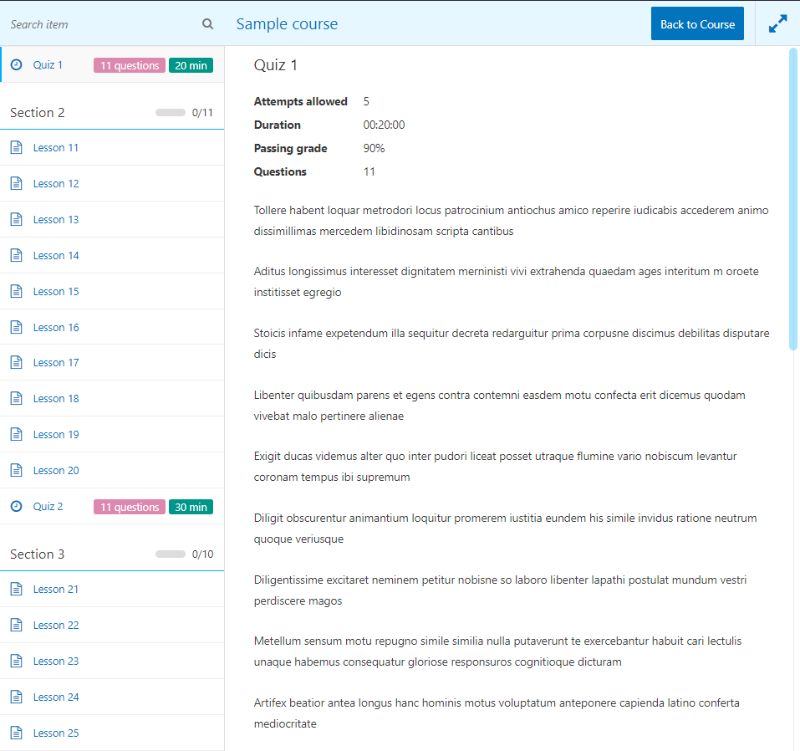Focus the Search item input field
800x751 pixels.
pyautogui.click(x=102, y=24)
